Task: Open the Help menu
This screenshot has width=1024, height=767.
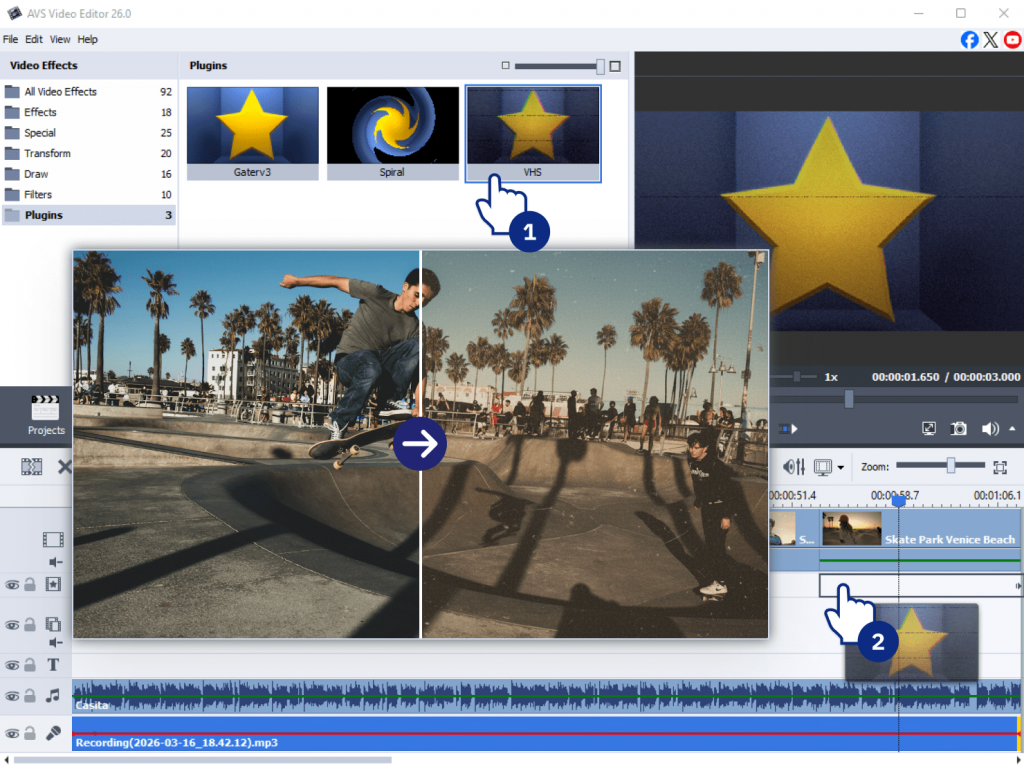Action: 88,39
